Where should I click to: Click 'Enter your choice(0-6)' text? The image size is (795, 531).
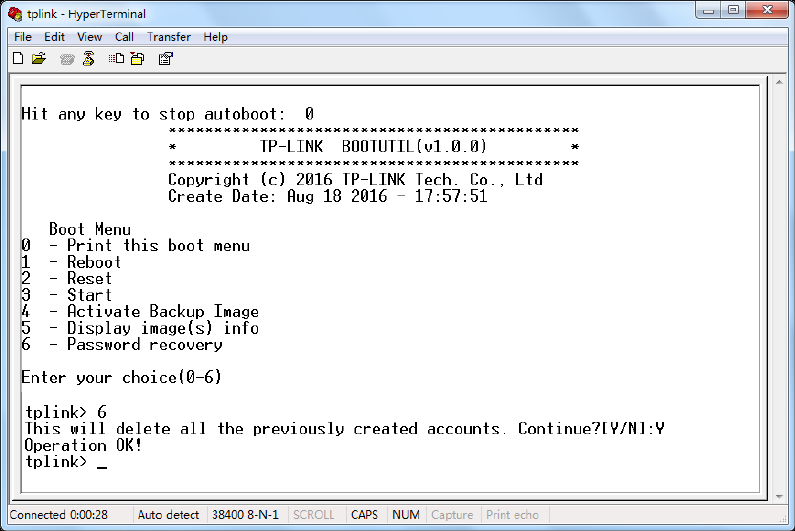(x=122, y=377)
